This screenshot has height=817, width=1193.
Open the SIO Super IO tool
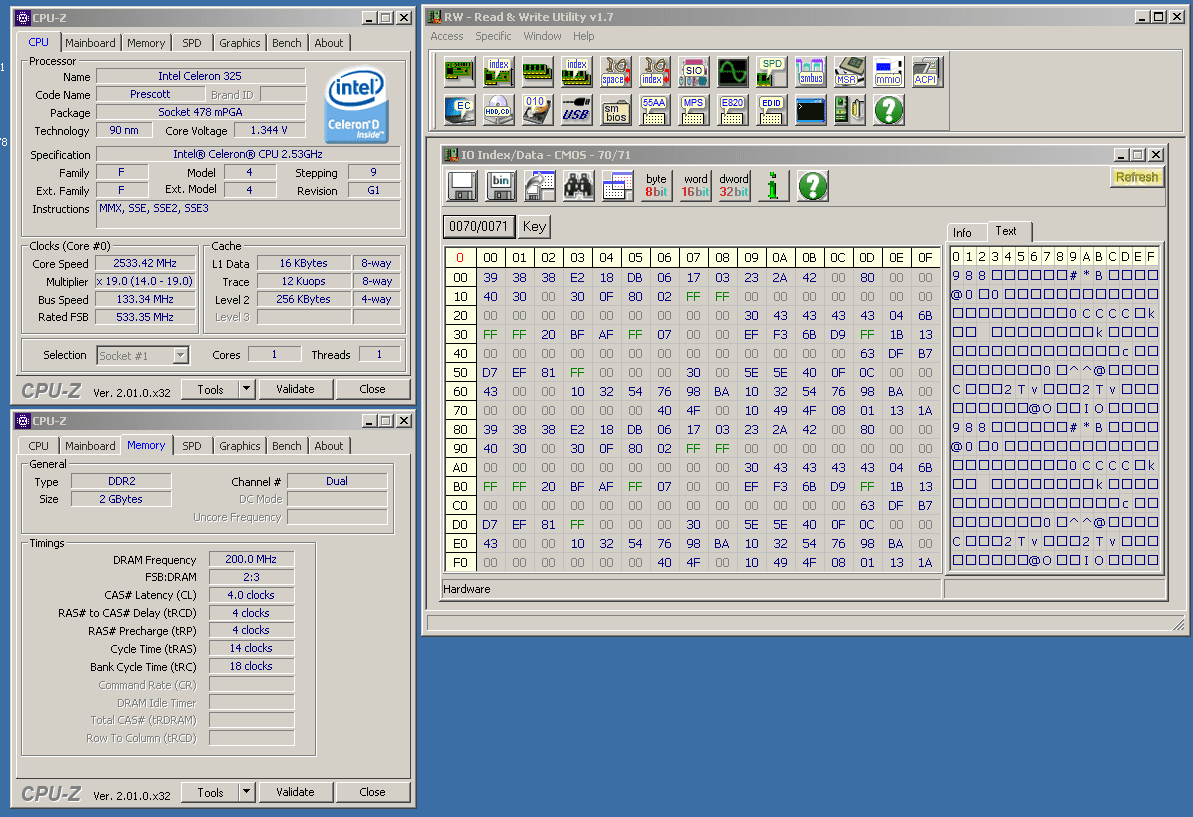(693, 72)
